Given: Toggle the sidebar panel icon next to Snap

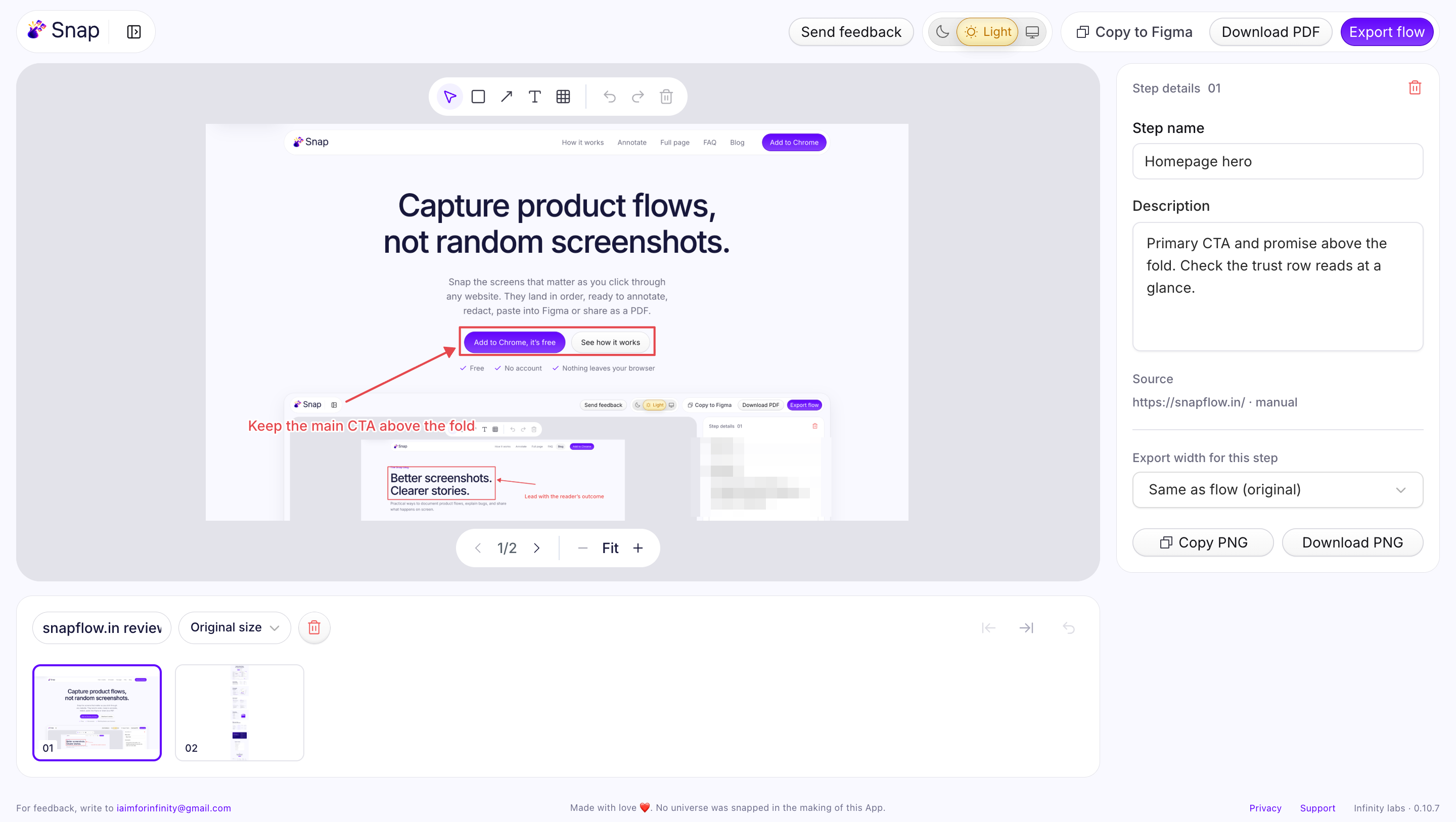Looking at the screenshot, I should point(134,32).
